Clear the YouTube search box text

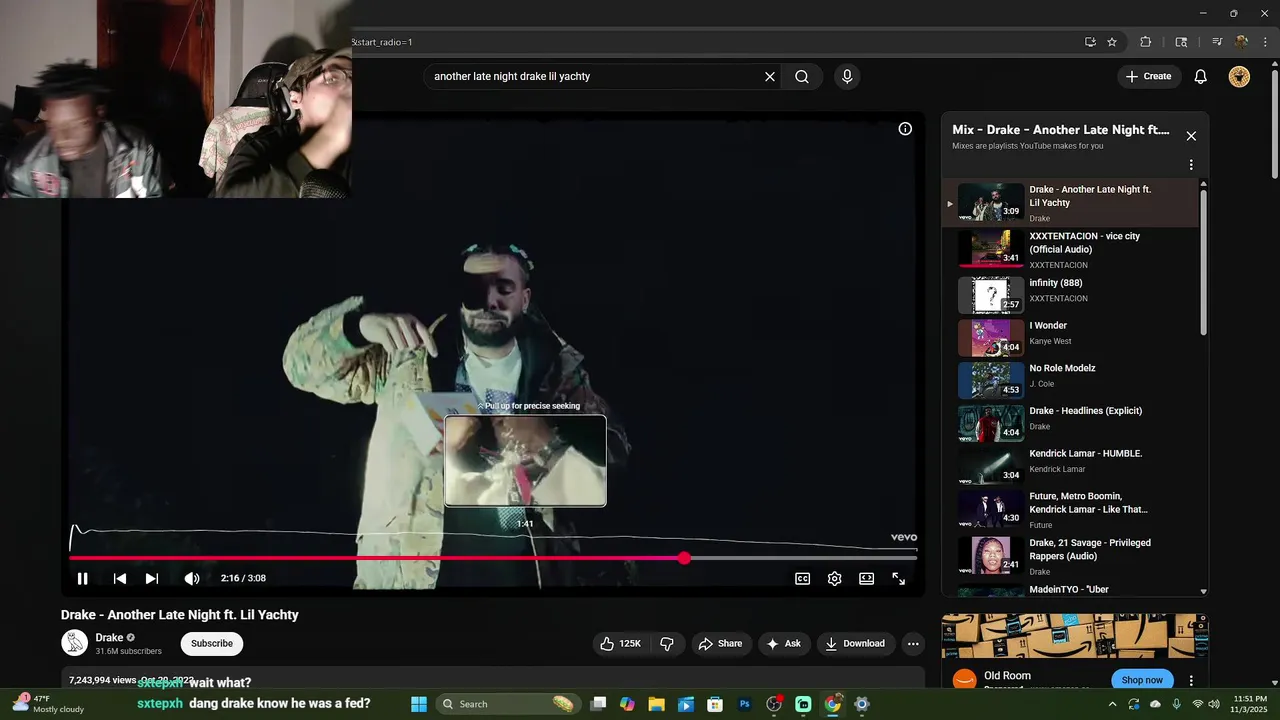click(x=770, y=76)
